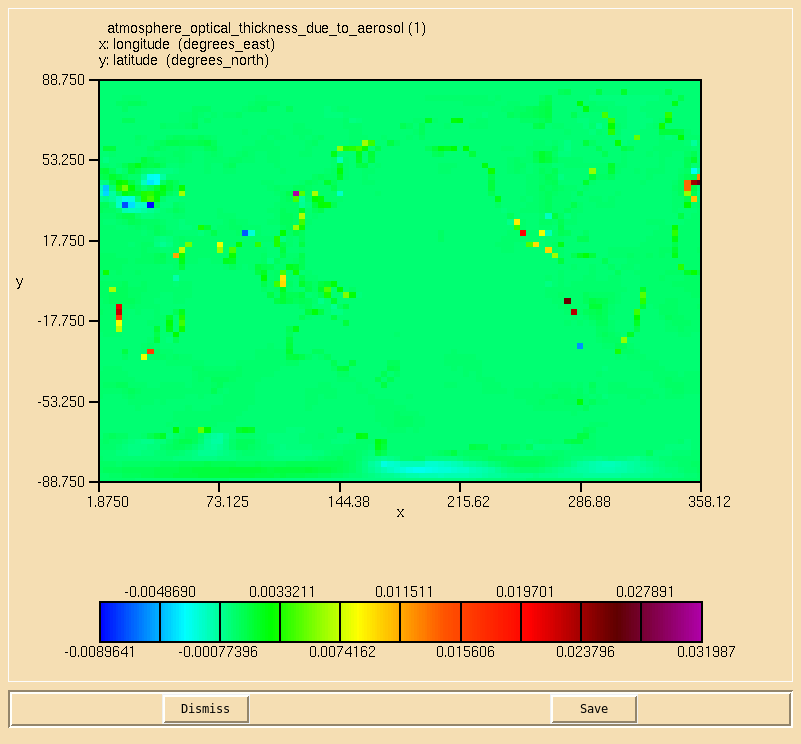The image size is (801, 744).
Task: Click the plot title atmosphere_optical_thickness_due_to_aerosol (1)
Action: tap(266, 28)
